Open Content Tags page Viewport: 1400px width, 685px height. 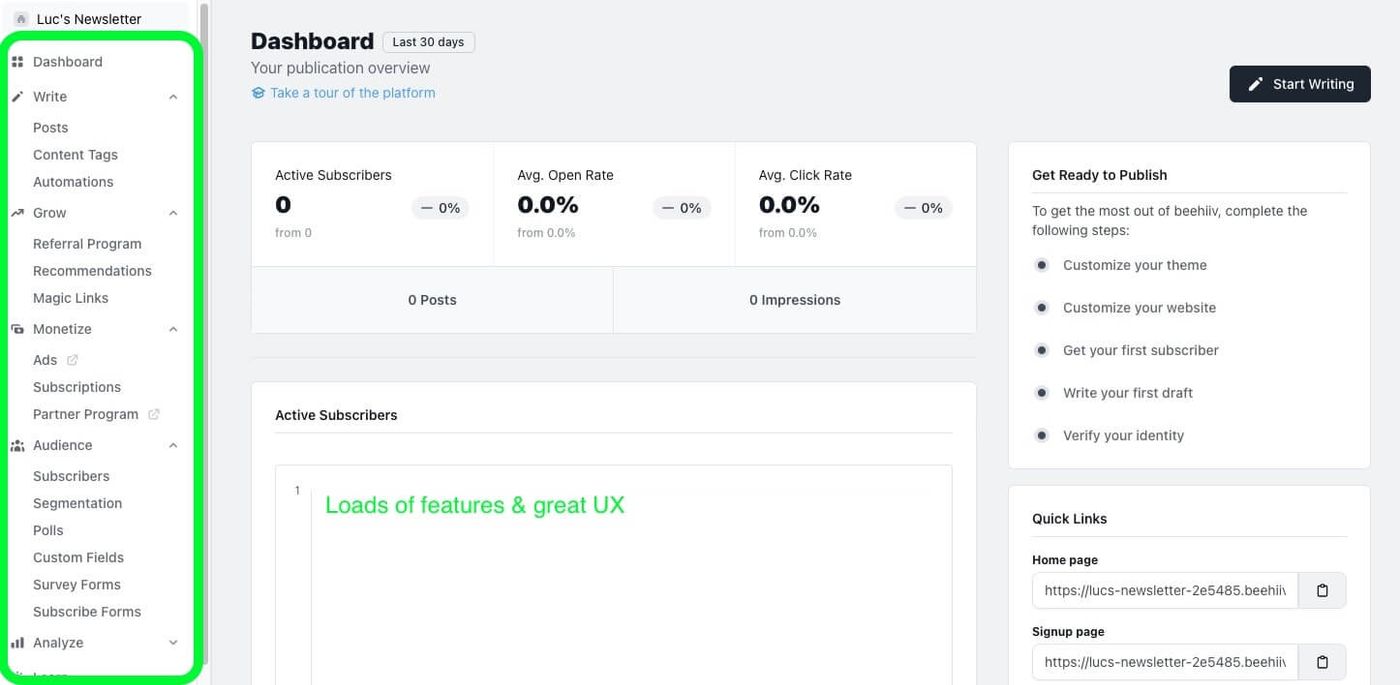coord(75,155)
